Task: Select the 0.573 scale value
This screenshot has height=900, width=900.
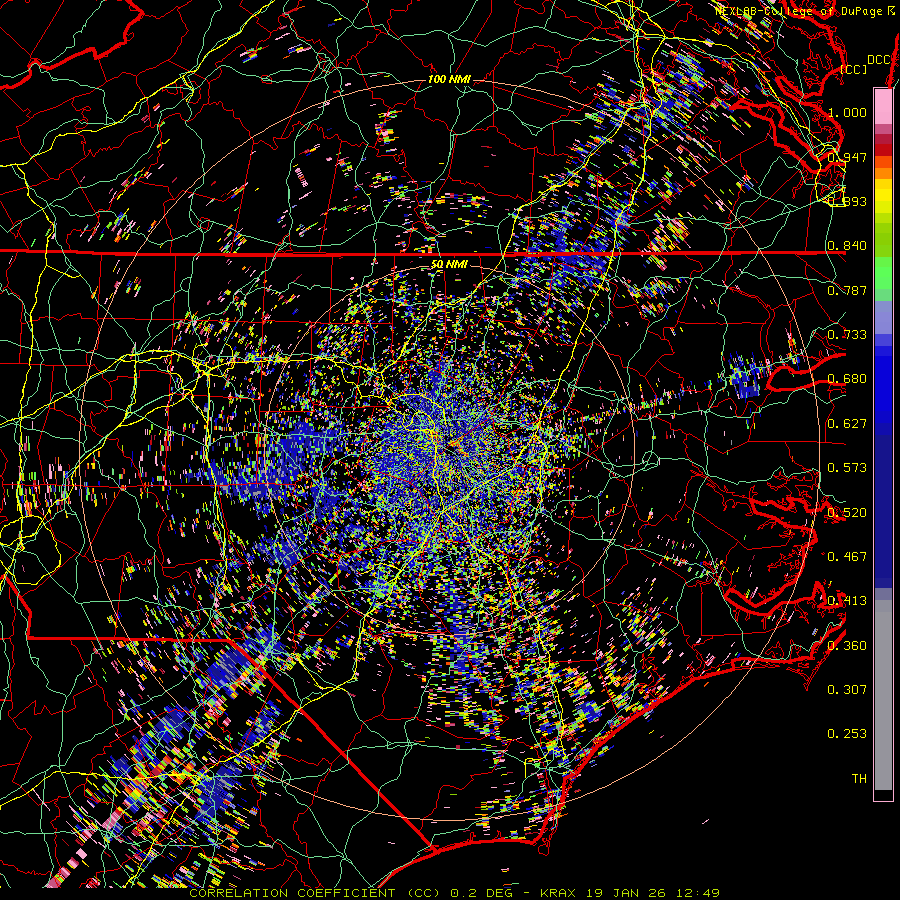Action: (847, 468)
